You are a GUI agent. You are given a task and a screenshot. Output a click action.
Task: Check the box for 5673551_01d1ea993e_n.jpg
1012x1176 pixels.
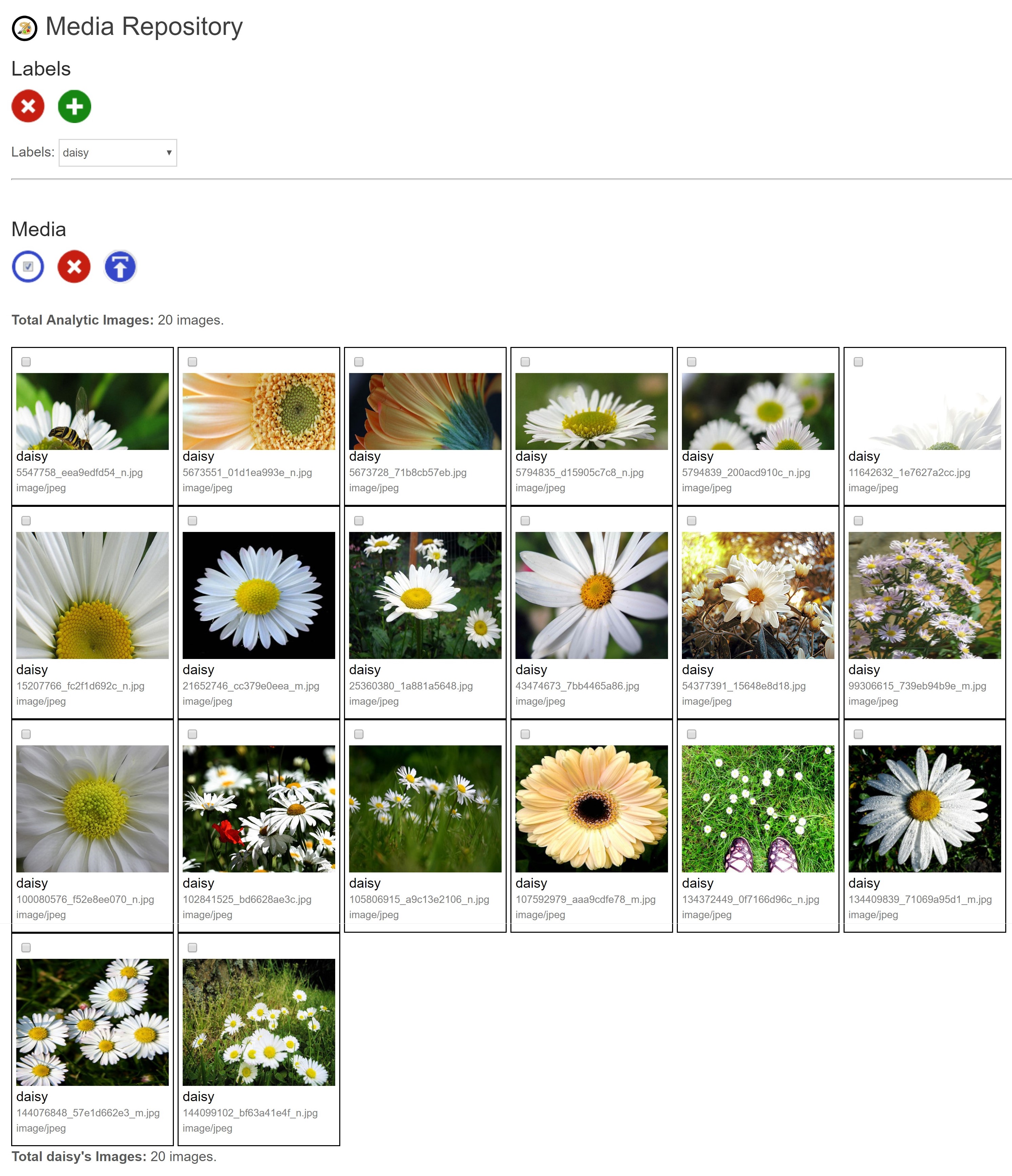click(x=193, y=362)
